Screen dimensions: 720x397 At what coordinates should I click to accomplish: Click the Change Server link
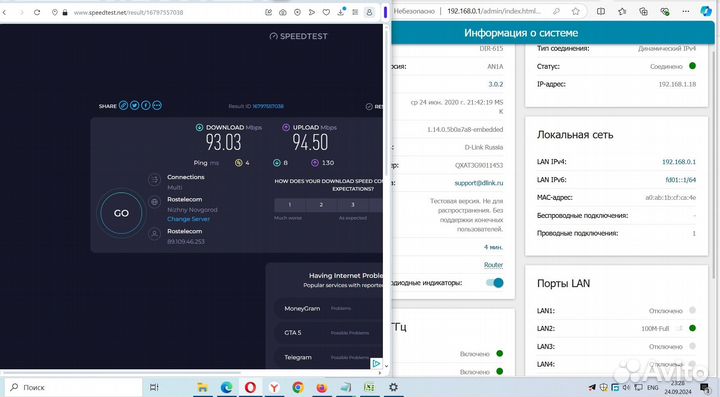[x=188, y=219]
